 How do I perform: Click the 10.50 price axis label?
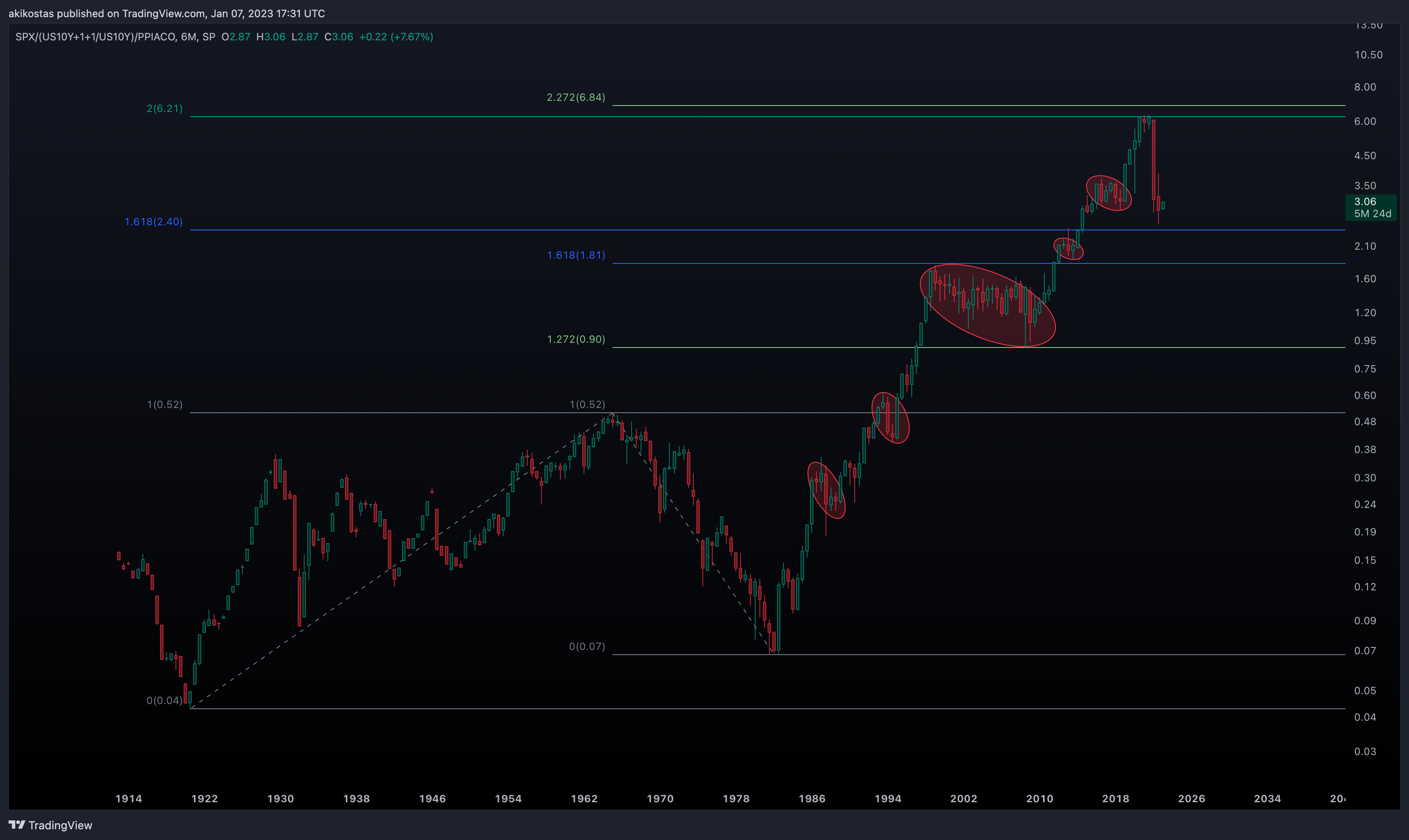pos(1368,55)
